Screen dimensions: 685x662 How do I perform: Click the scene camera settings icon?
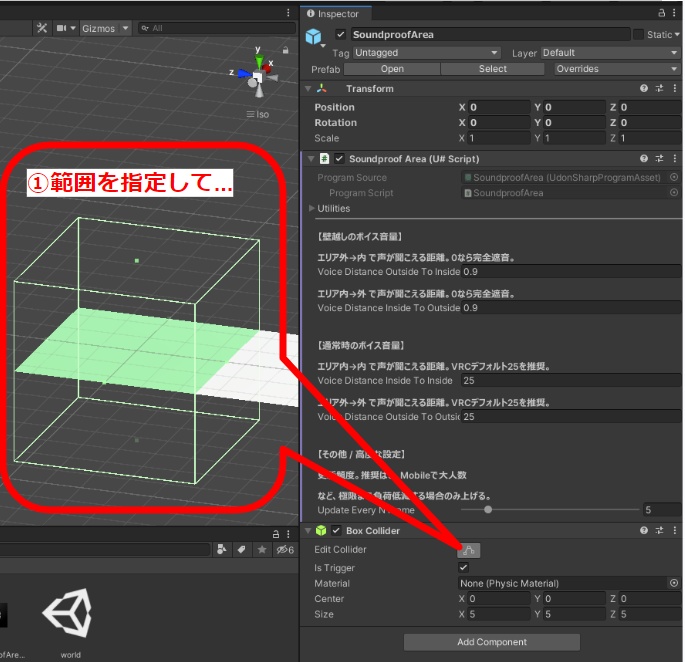pos(61,28)
